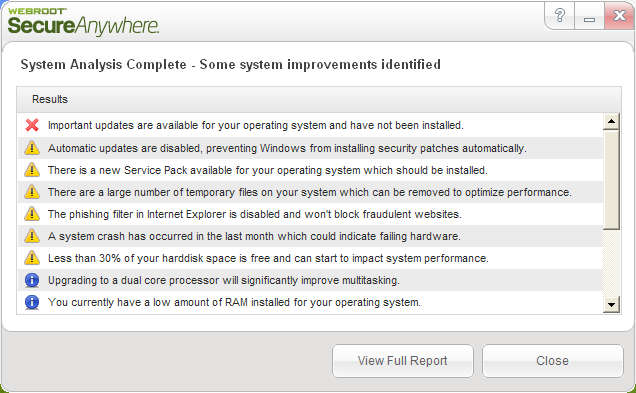Viewport: 636px width, 393px height.
Task: Open help with the question mark button
Action: pos(560,16)
